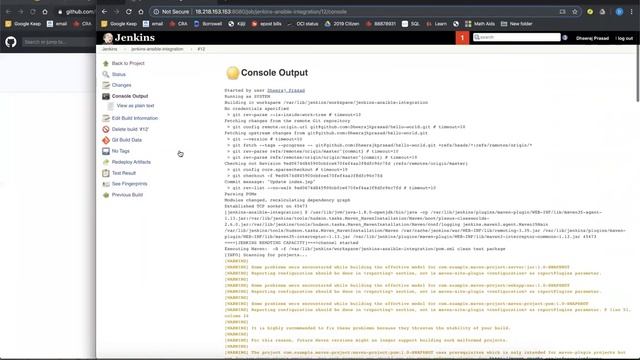Image resolution: width=640 pixels, height=360 pixels.
Task: Open Edit Build Information
Action: coord(135,118)
